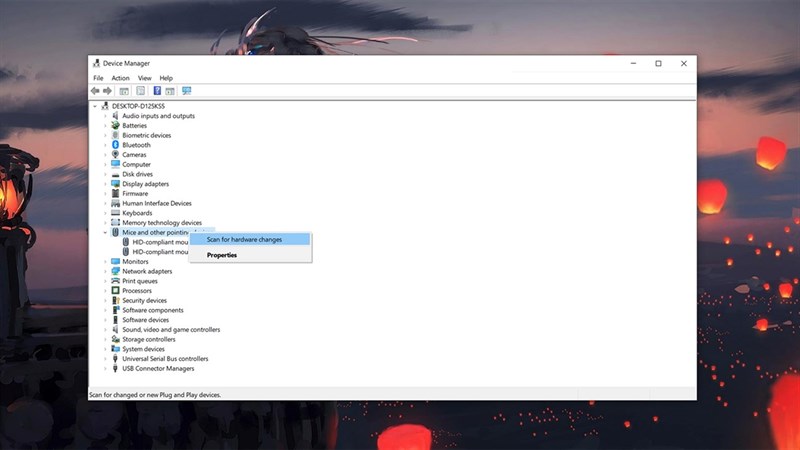Go back using the left arrow toolbar icon

click(95, 91)
